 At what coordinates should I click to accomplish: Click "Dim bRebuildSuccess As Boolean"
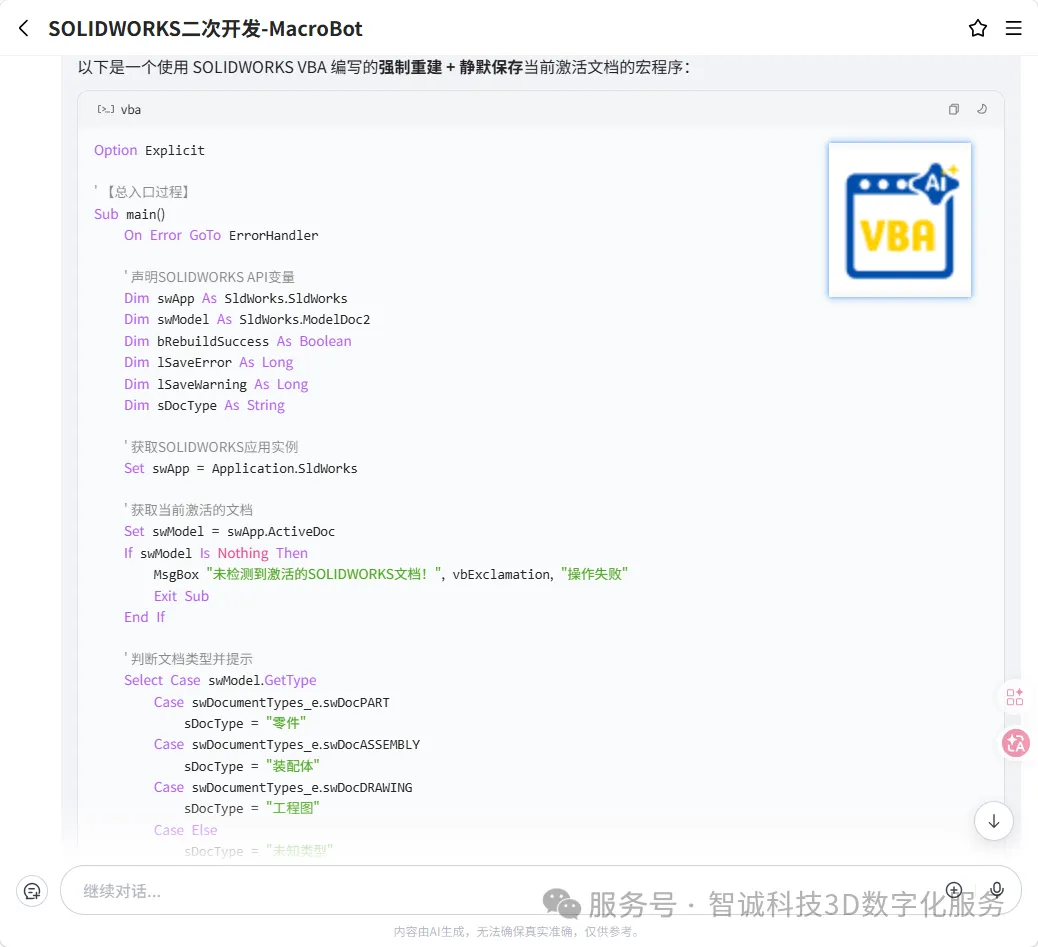(x=238, y=341)
